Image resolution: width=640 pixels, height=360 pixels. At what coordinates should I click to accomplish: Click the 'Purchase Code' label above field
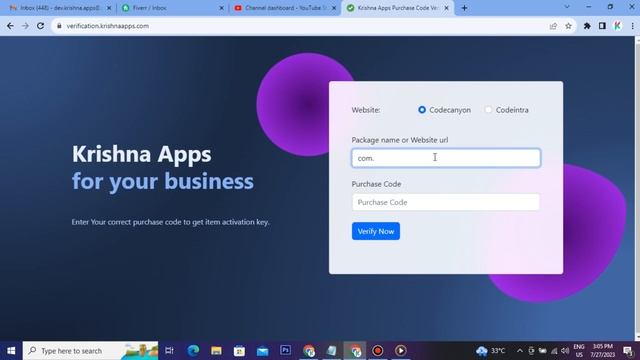[x=376, y=184]
